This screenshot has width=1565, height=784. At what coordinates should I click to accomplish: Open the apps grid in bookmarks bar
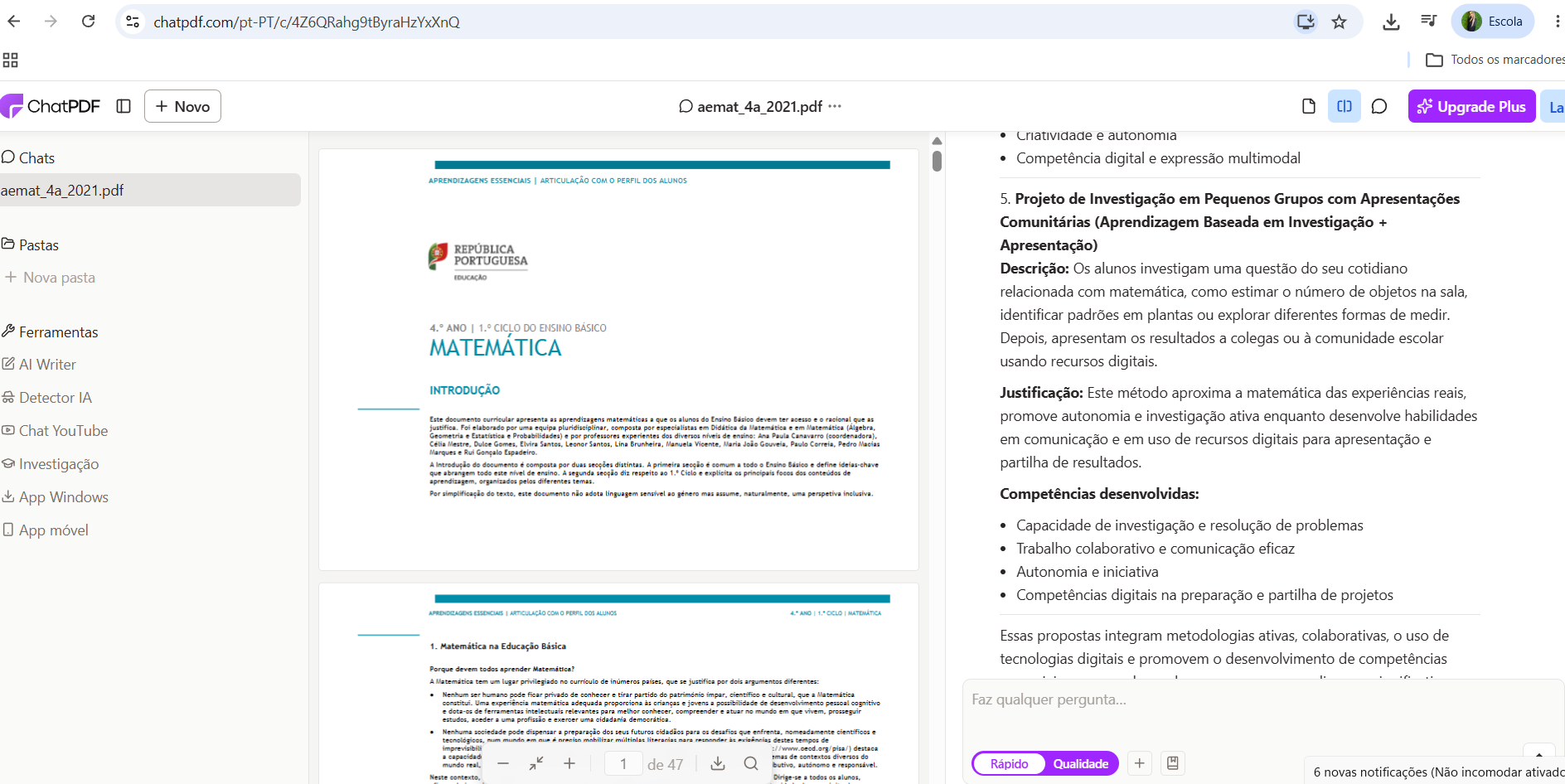(x=10, y=60)
